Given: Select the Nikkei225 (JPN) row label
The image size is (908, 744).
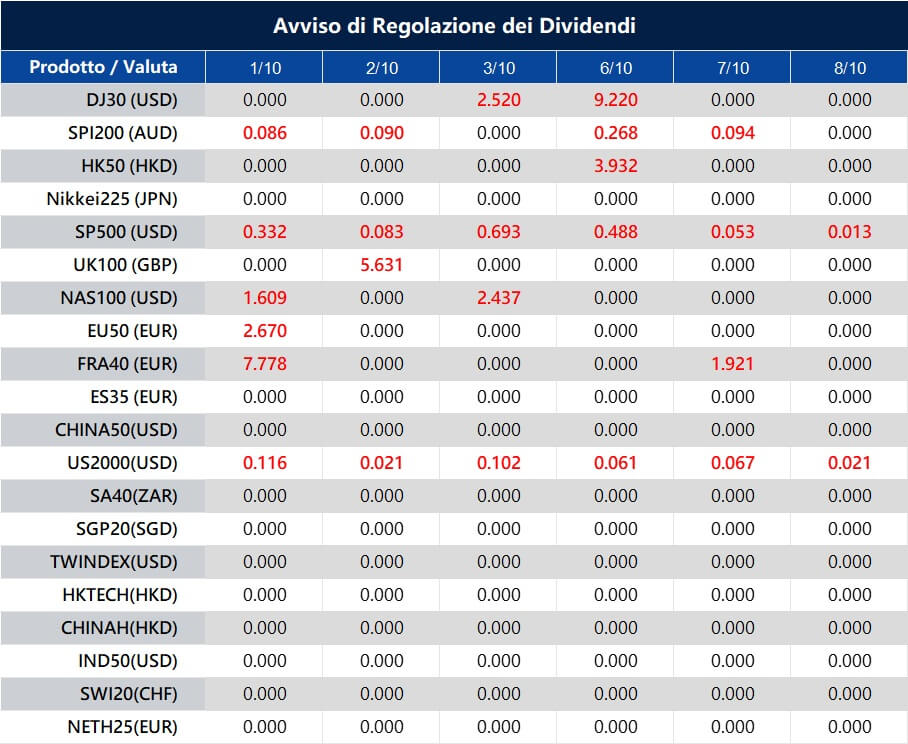Looking at the screenshot, I should (112, 199).
